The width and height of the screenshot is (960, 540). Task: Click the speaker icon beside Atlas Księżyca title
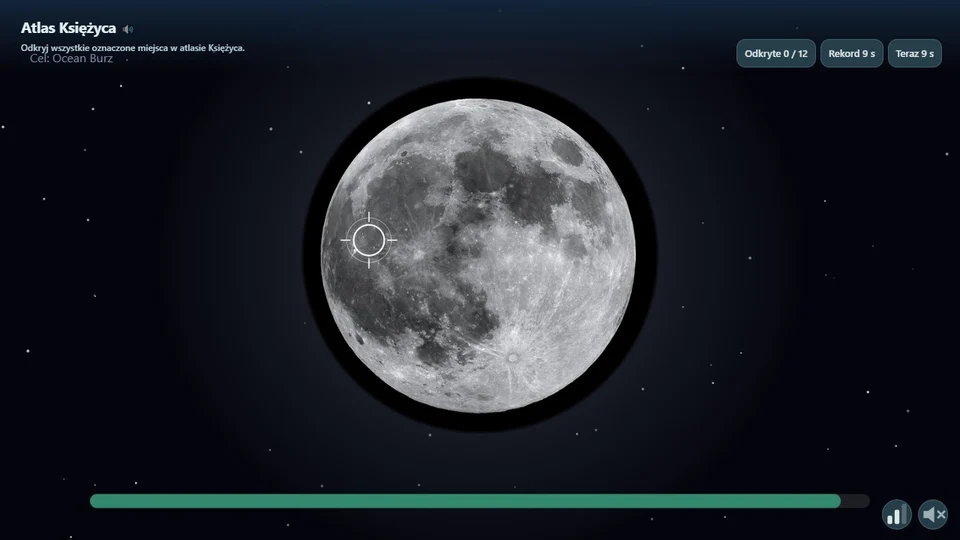click(127, 29)
